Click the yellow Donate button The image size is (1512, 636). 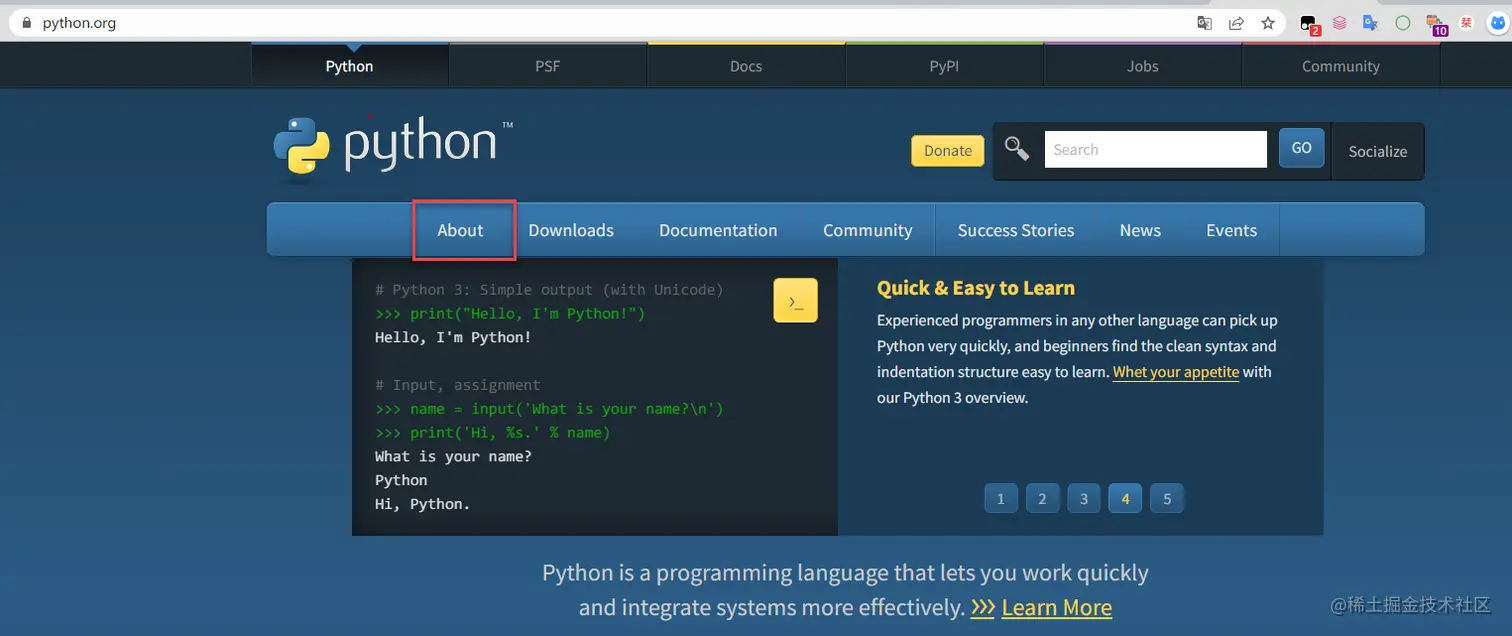(948, 151)
